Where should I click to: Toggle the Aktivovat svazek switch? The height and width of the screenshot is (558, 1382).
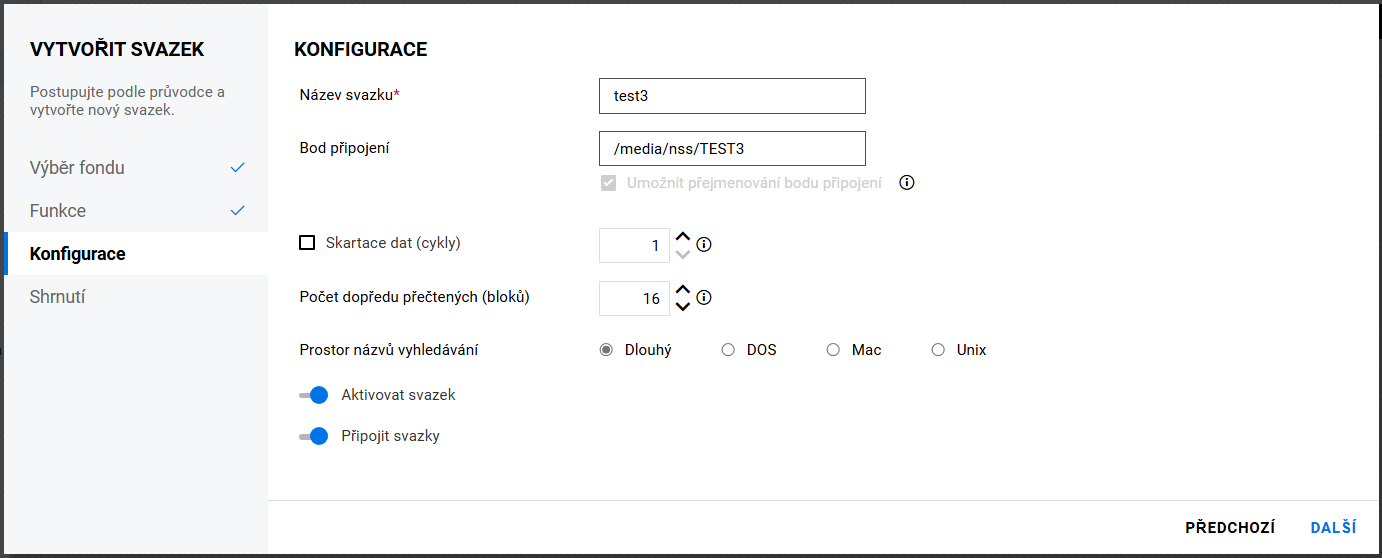[x=314, y=395]
